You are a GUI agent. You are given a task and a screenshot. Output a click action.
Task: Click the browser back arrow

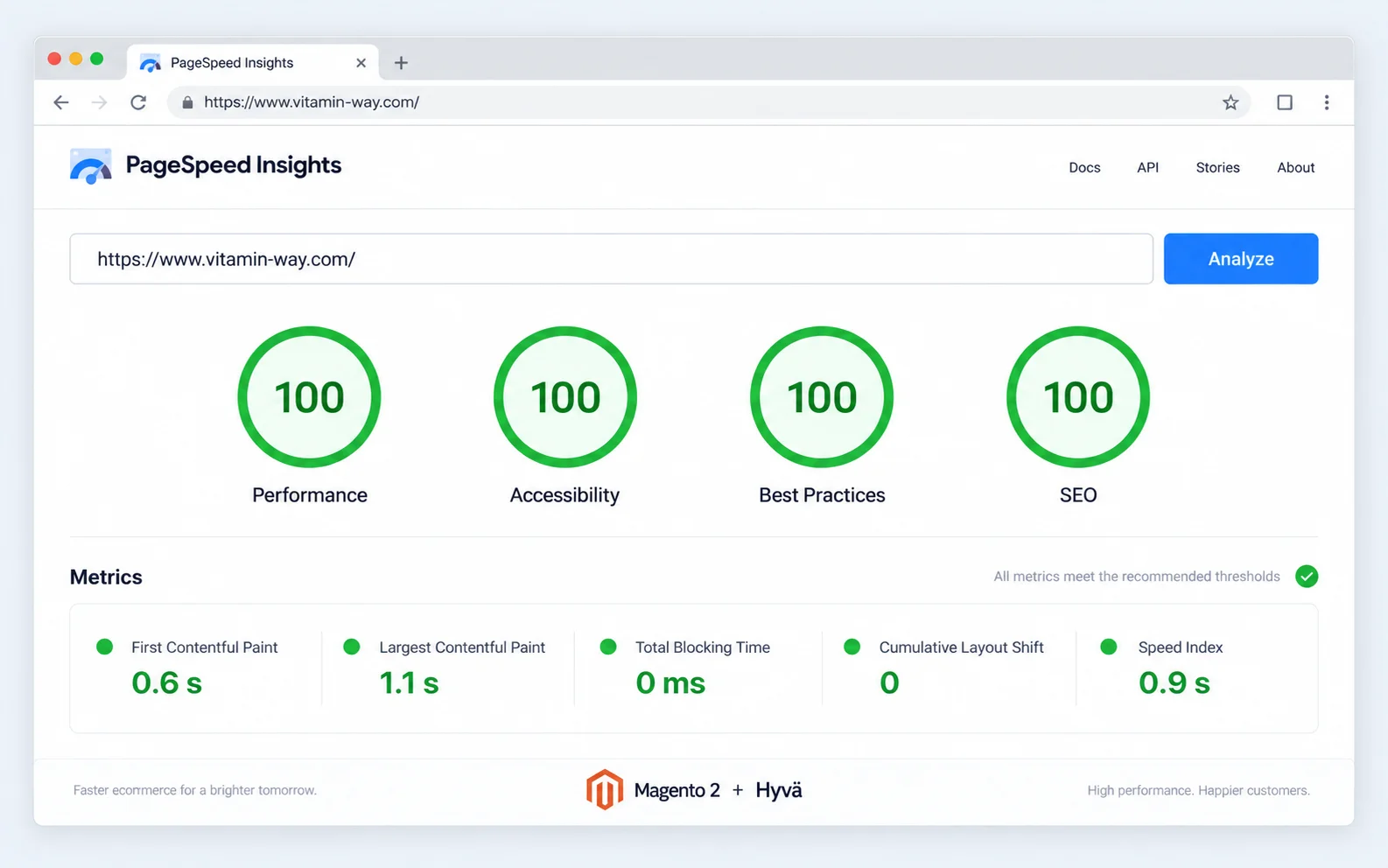point(61,102)
